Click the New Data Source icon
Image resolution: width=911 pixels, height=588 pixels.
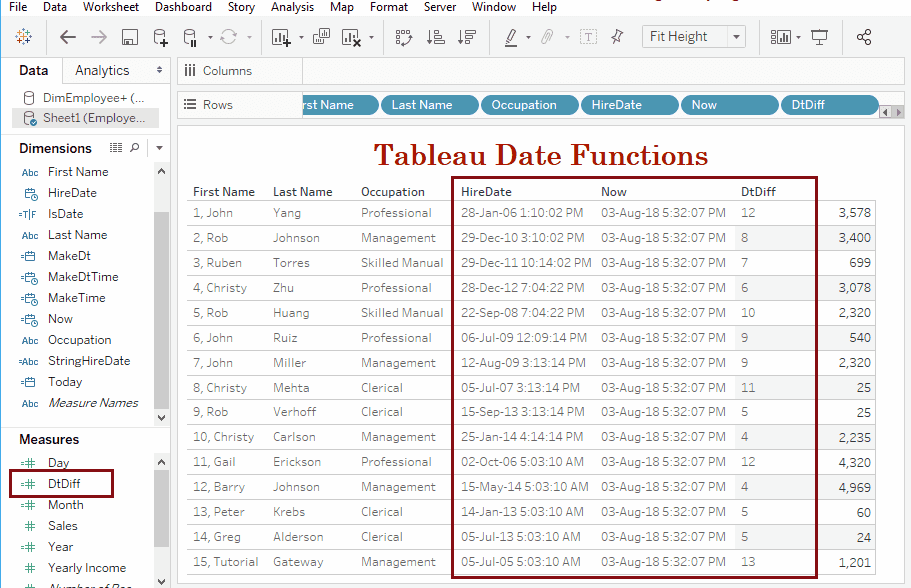pyautogui.click(x=160, y=37)
